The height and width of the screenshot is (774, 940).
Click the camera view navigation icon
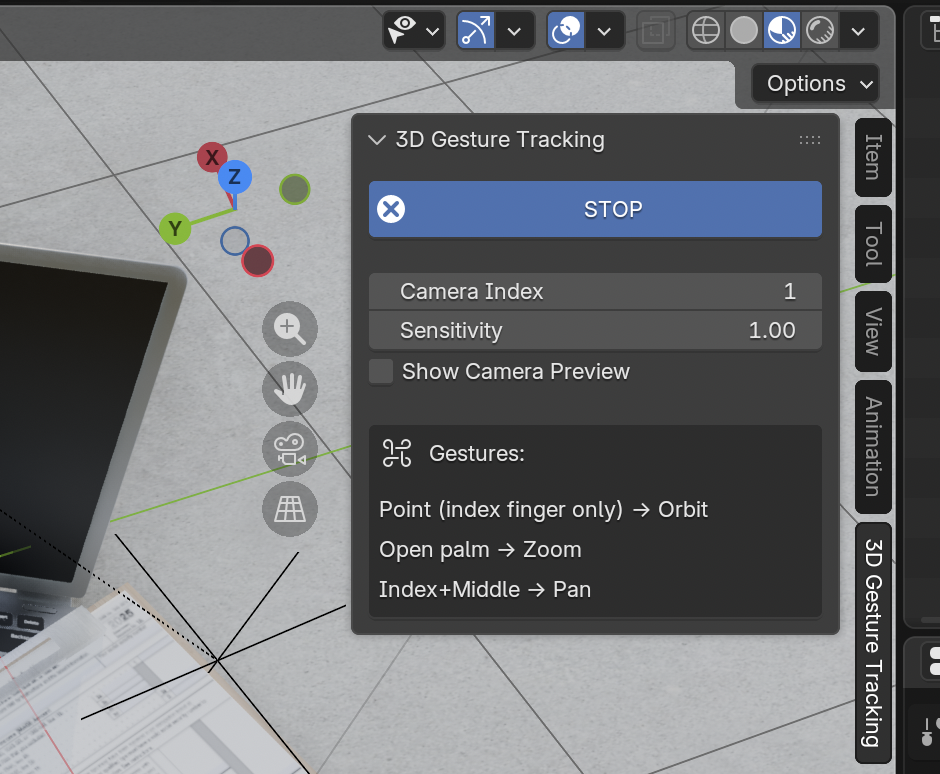[289, 449]
